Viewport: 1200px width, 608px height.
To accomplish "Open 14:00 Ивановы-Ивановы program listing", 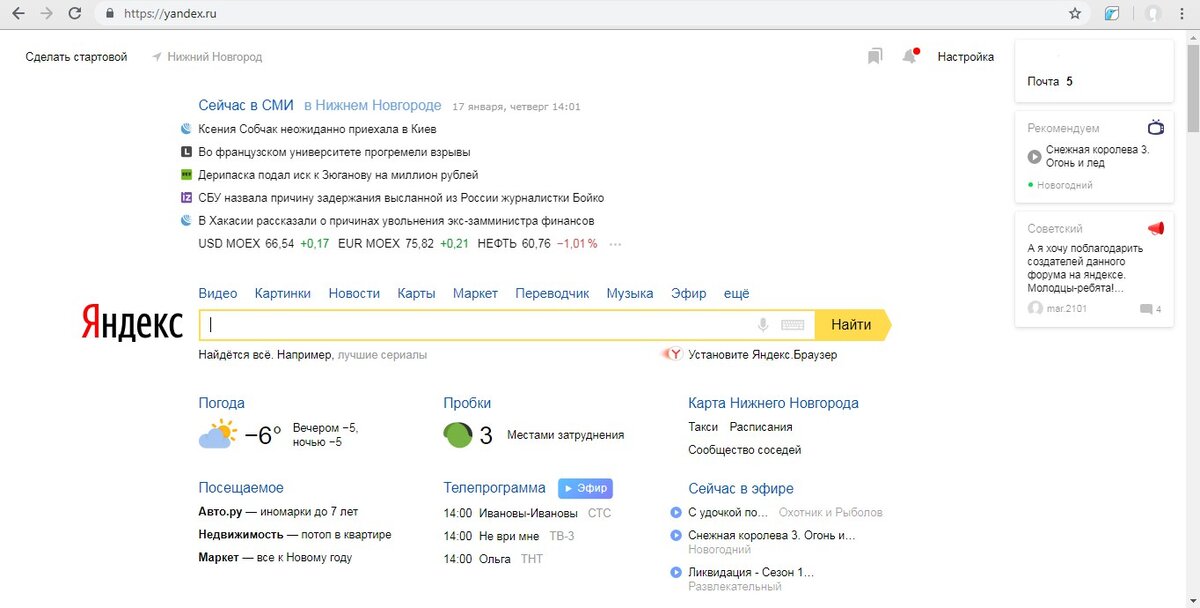I will (x=527, y=513).
